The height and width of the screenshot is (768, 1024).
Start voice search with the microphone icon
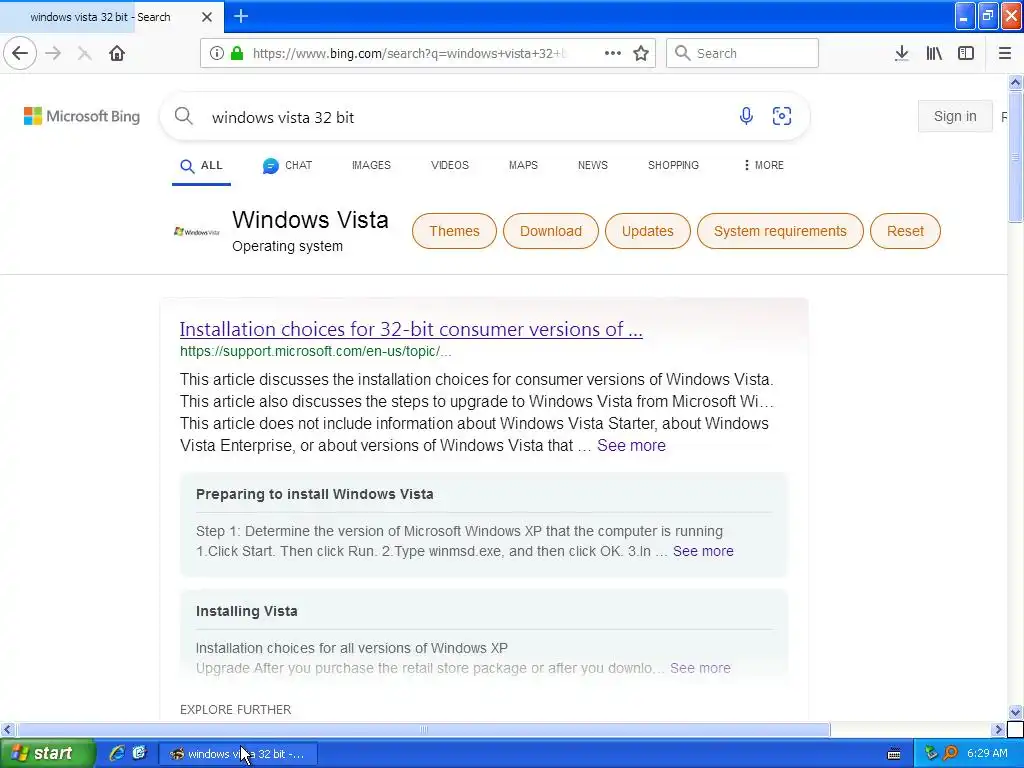coord(746,116)
